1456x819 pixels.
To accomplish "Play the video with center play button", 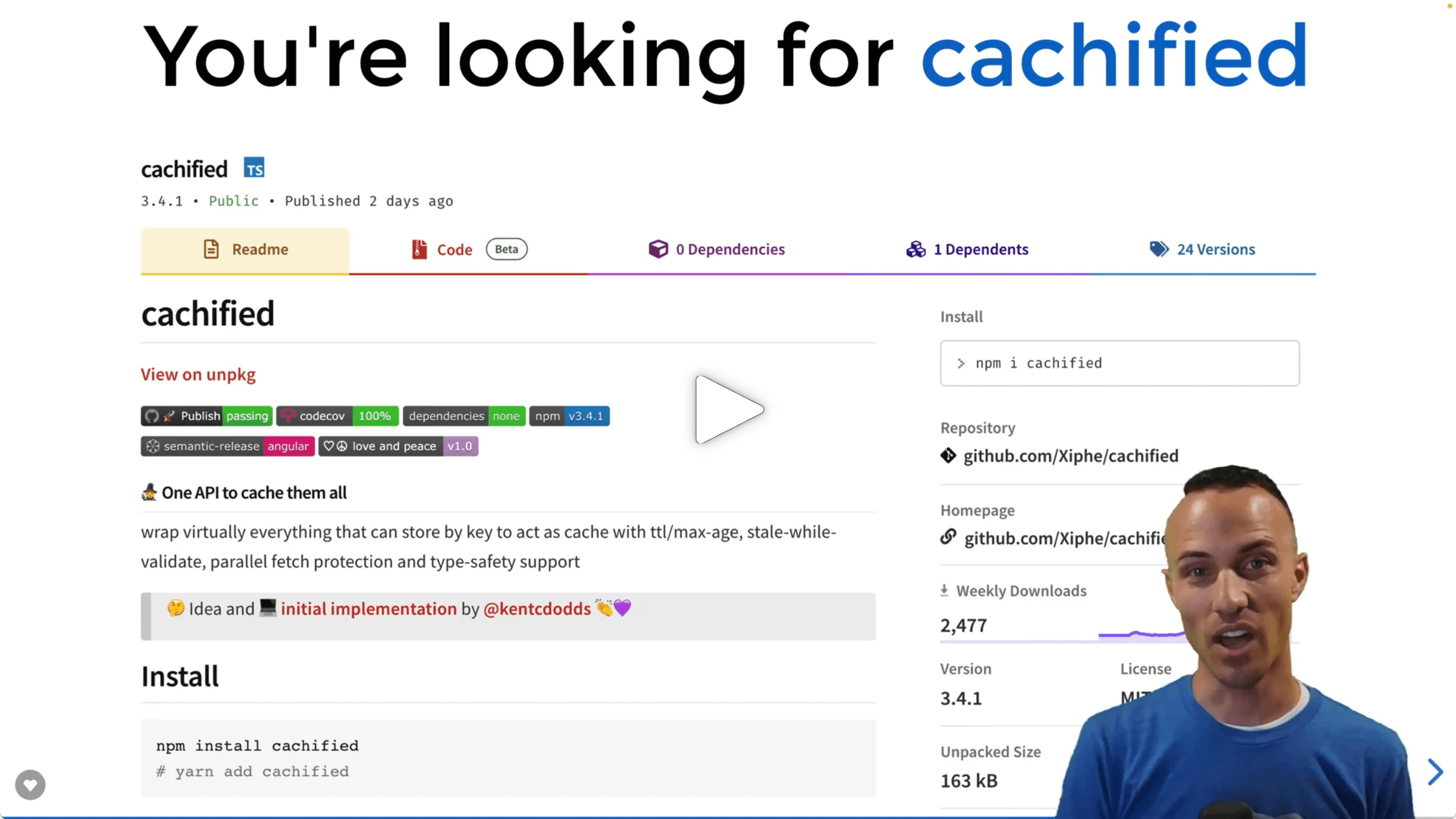I will (x=729, y=409).
